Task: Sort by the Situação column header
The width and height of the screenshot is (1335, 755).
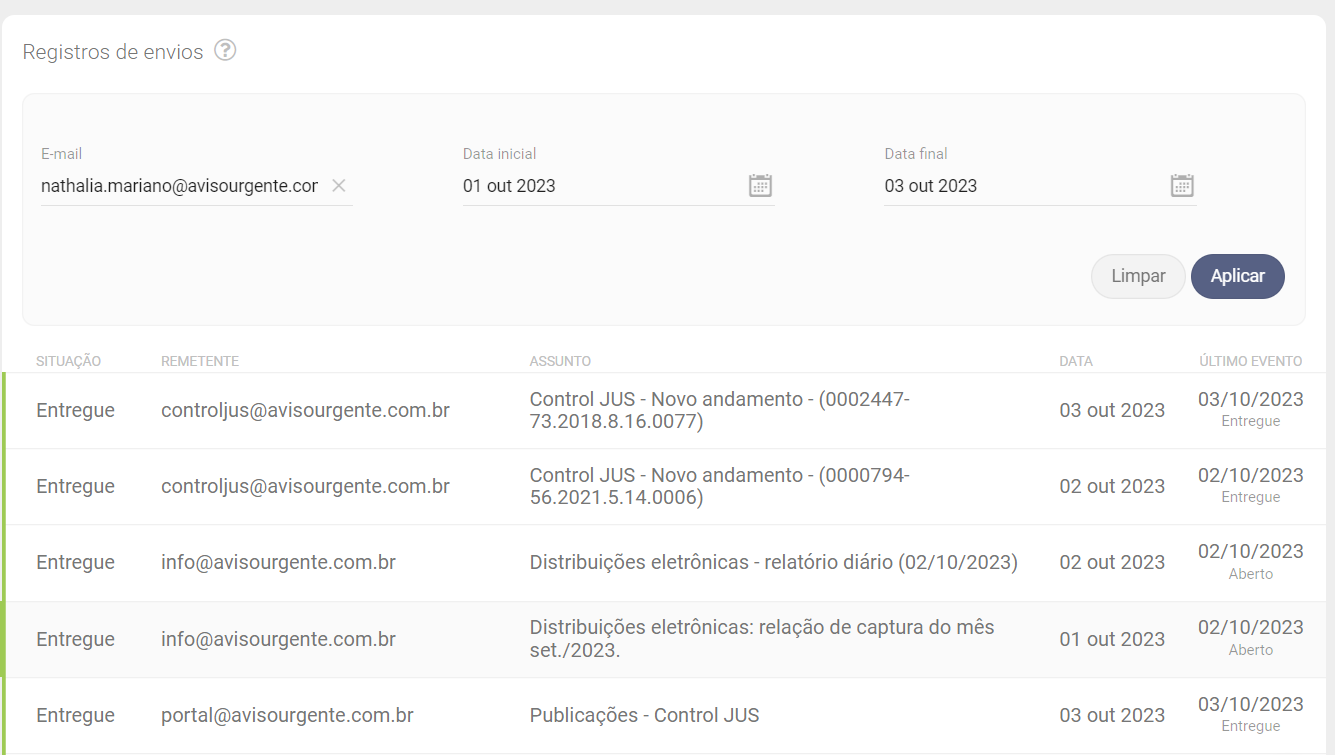Action: pos(68,361)
